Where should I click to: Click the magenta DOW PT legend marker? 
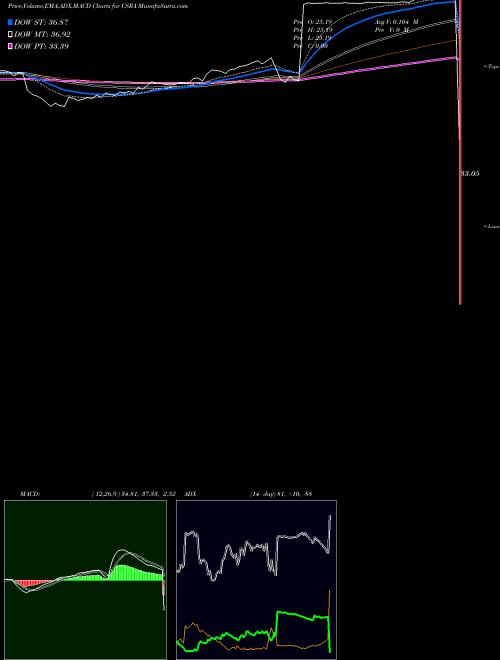tap(10, 46)
